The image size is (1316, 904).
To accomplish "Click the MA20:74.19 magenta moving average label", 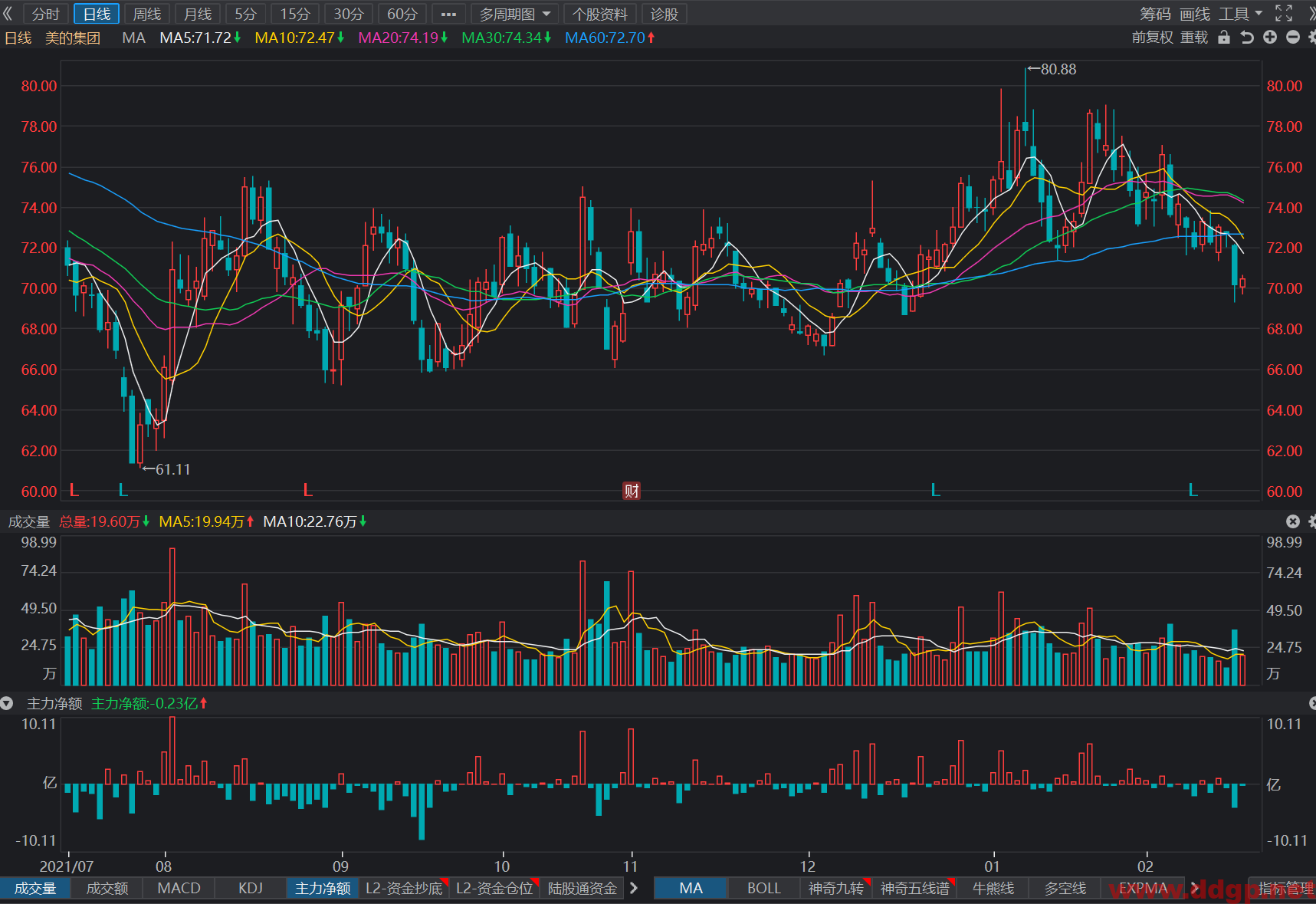I will click(x=403, y=38).
